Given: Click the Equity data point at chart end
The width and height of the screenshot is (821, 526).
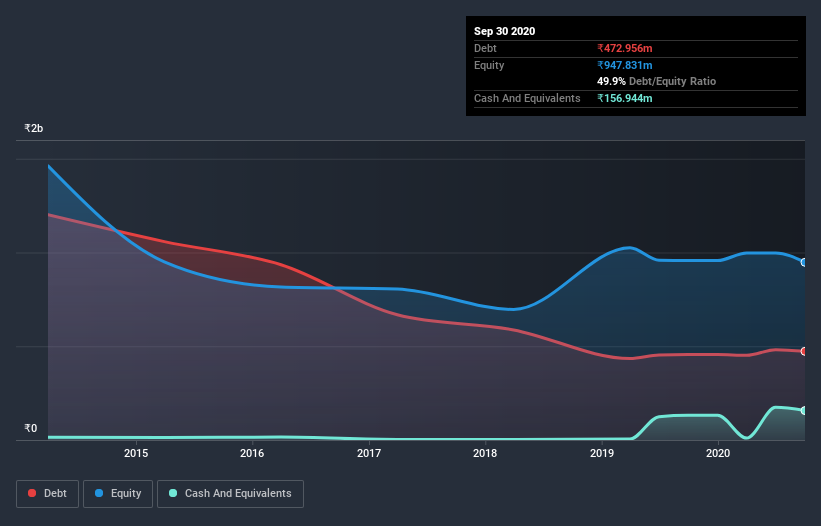Looking at the screenshot, I should point(804,262).
